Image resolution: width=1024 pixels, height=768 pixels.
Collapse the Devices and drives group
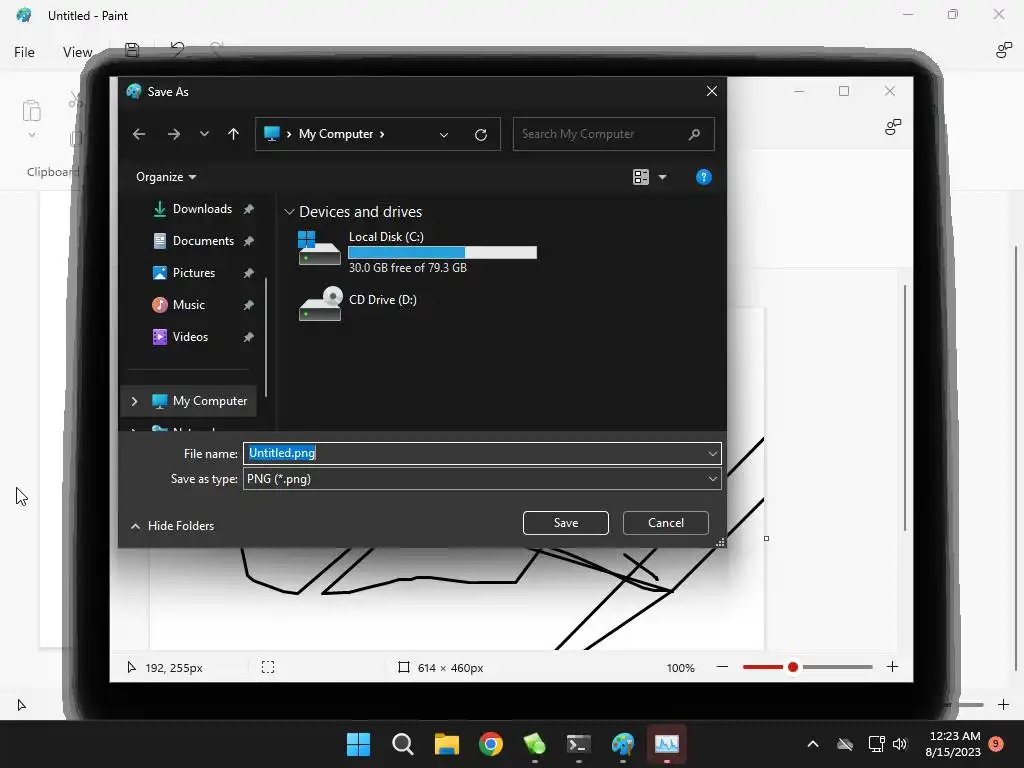(289, 212)
